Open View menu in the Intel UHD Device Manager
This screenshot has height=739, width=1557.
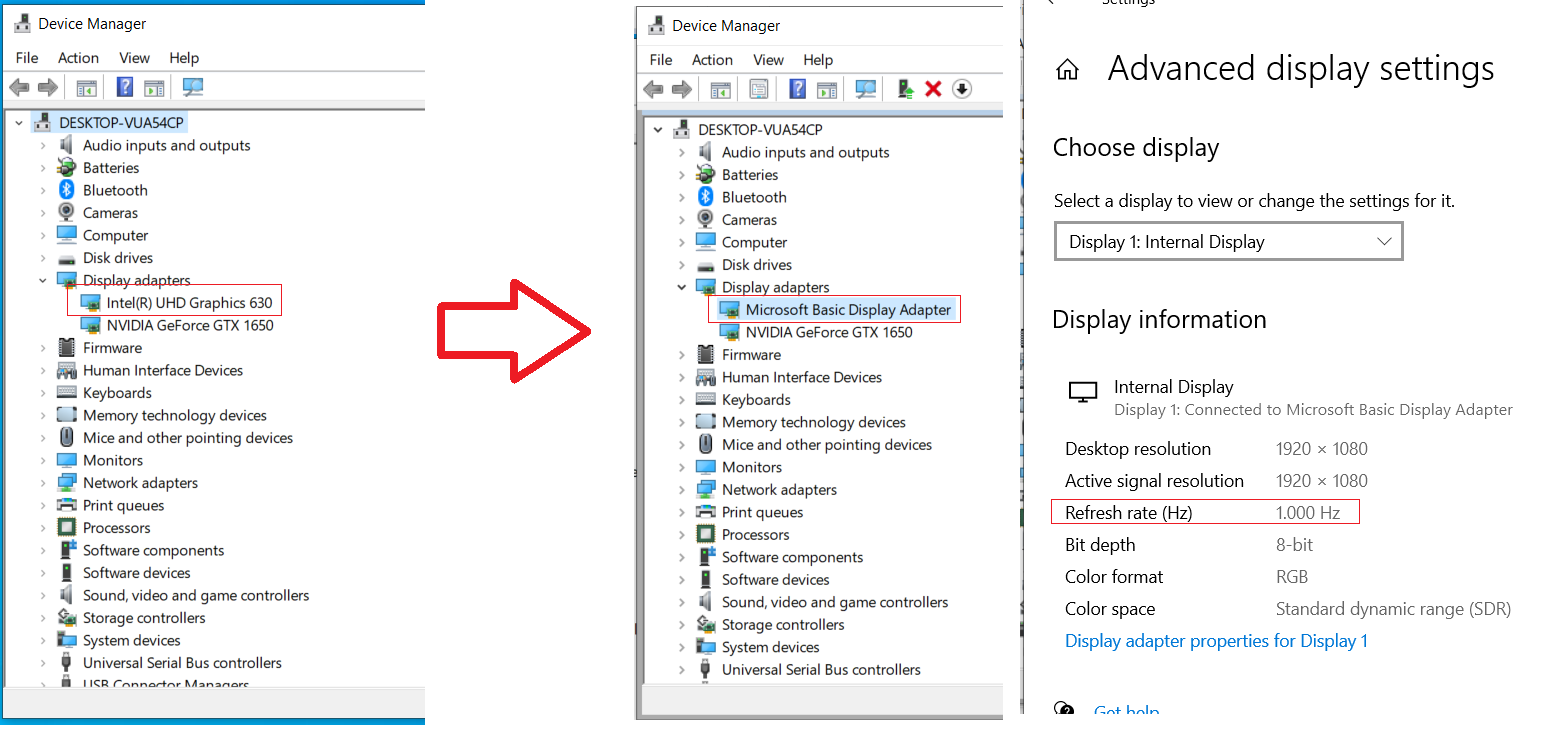click(x=134, y=58)
